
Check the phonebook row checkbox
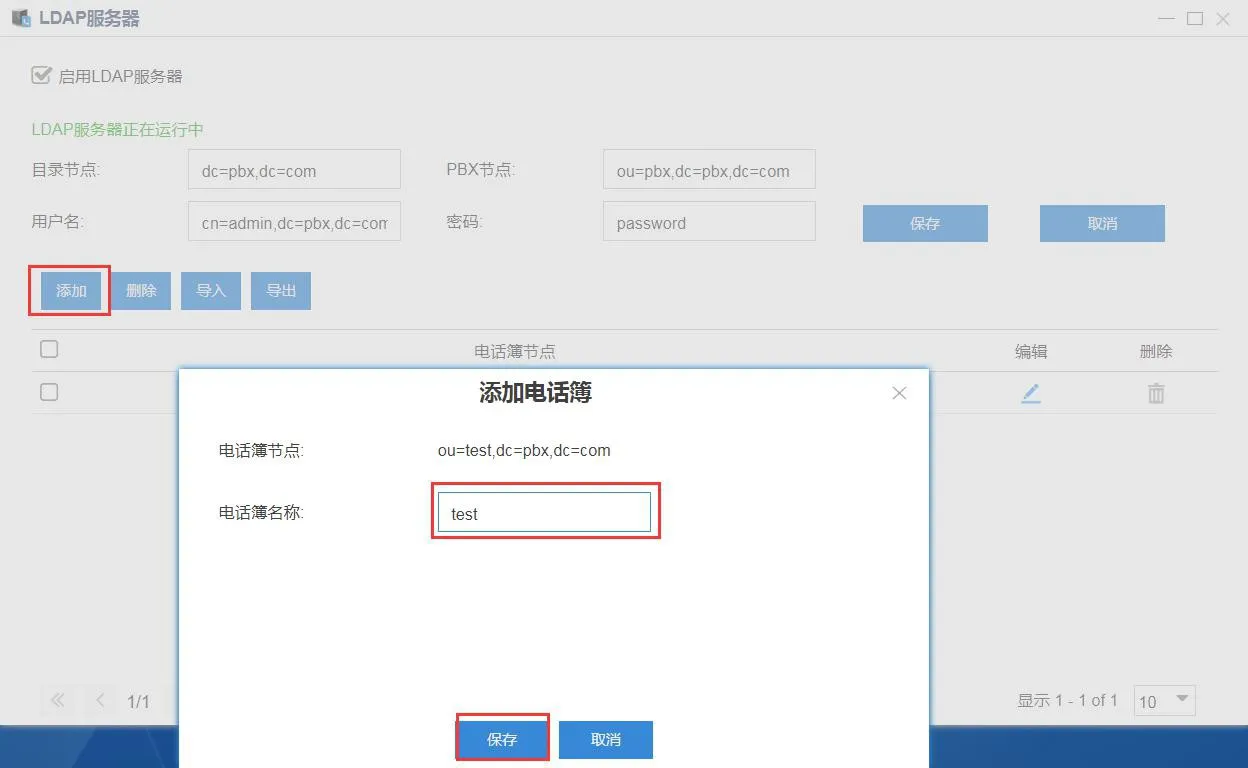click(49, 392)
